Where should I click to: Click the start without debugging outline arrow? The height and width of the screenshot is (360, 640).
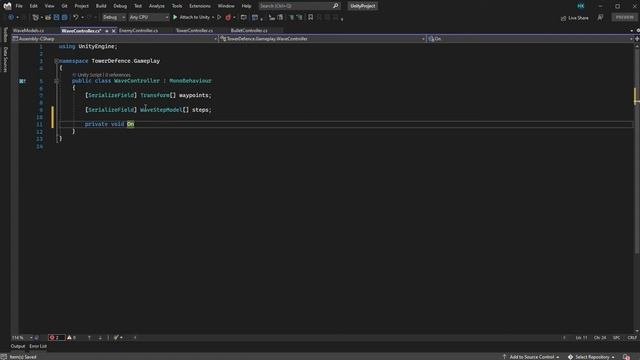point(219,18)
